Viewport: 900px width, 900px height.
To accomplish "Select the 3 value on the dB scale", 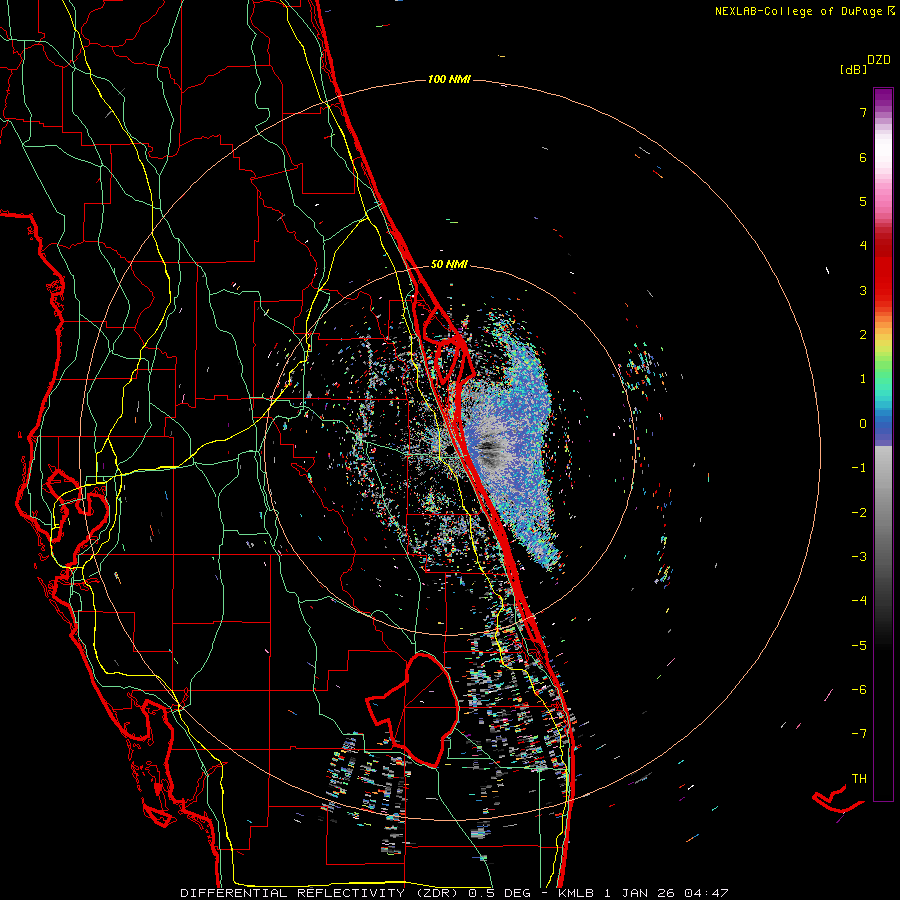I will tap(863, 290).
